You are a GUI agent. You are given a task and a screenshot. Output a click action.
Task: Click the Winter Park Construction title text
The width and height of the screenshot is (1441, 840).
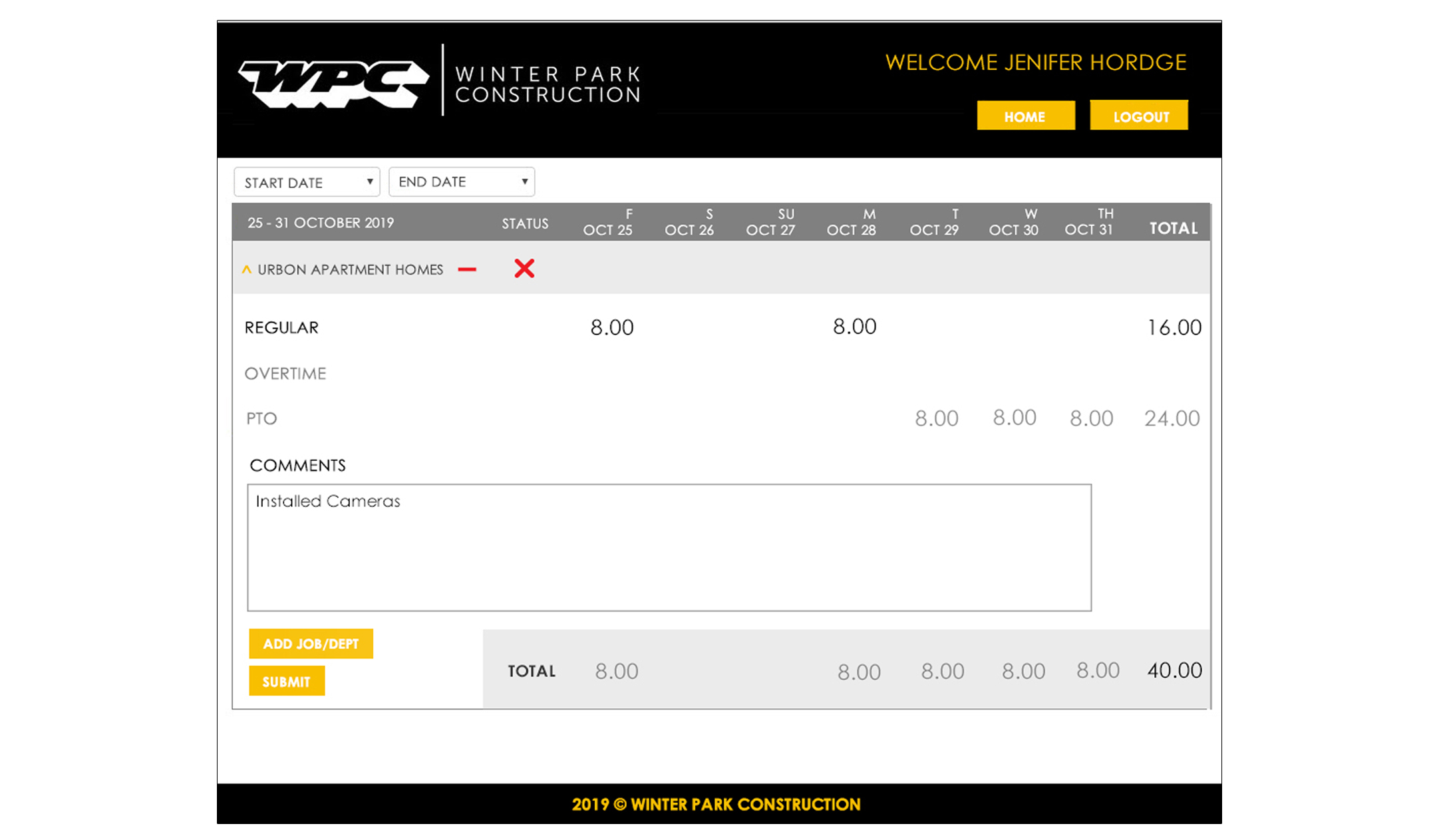tap(548, 84)
